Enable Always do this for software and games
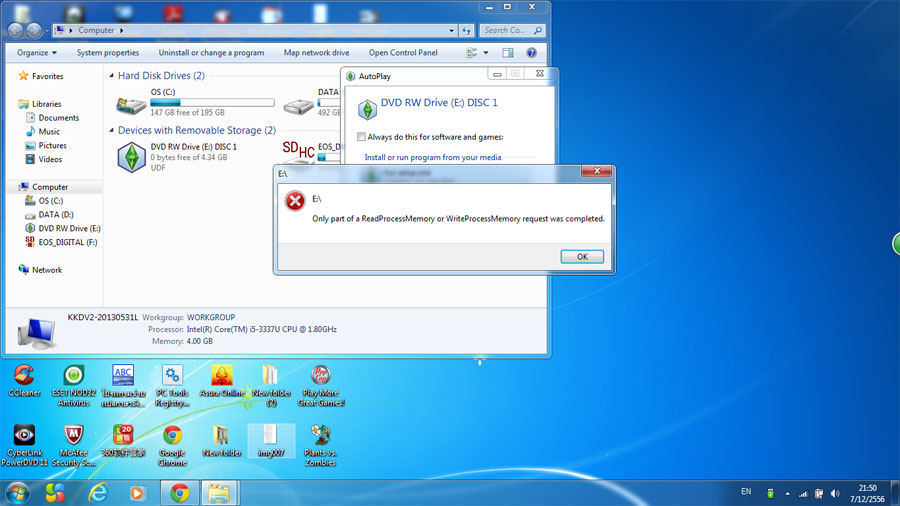The image size is (900, 506). pyautogui.click(x=362, y=137)
